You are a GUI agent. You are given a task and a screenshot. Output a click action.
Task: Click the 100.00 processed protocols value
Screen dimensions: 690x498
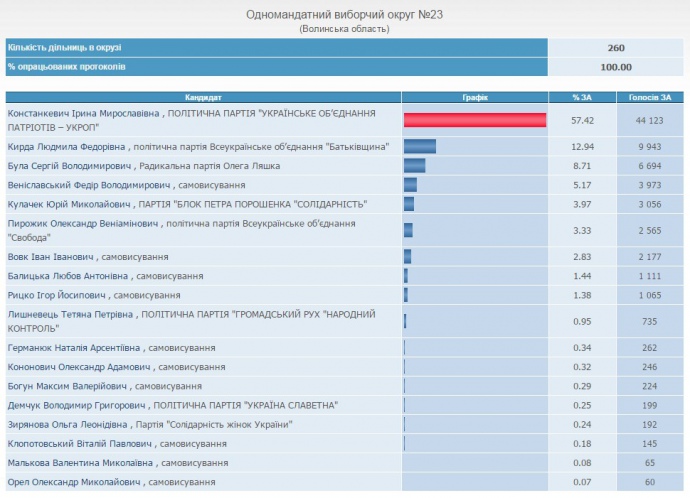tap(617, 67)
